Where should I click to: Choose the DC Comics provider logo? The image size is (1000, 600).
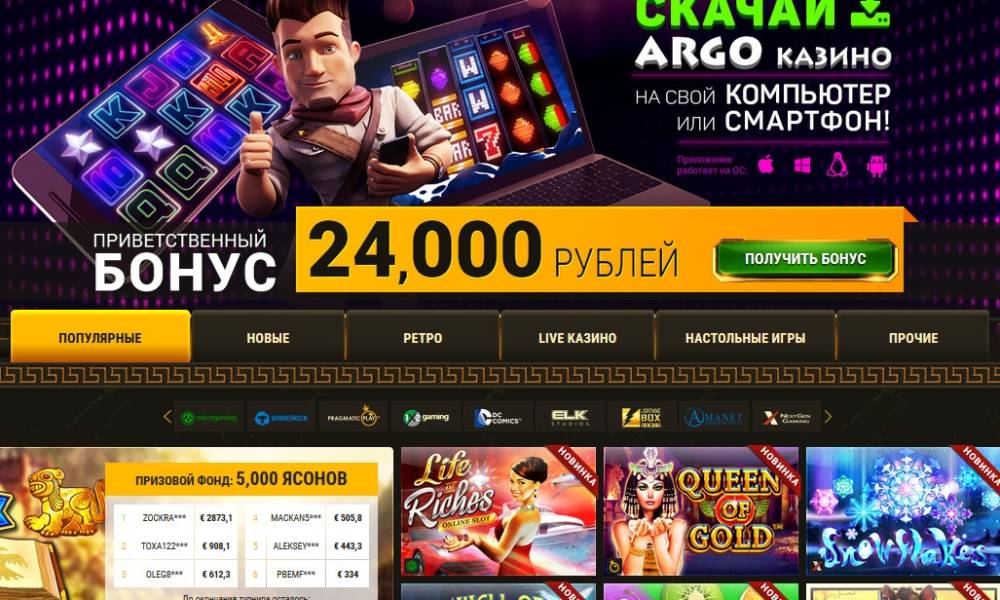pos(498,418)
